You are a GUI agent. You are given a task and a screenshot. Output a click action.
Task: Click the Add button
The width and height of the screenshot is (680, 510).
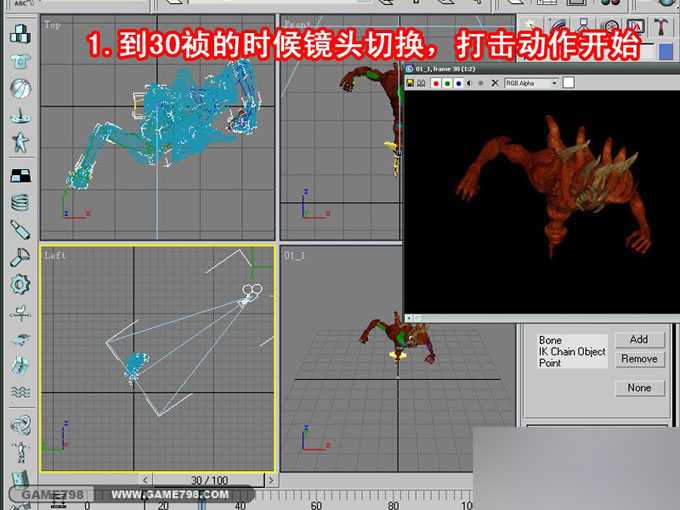coord(639,340)
